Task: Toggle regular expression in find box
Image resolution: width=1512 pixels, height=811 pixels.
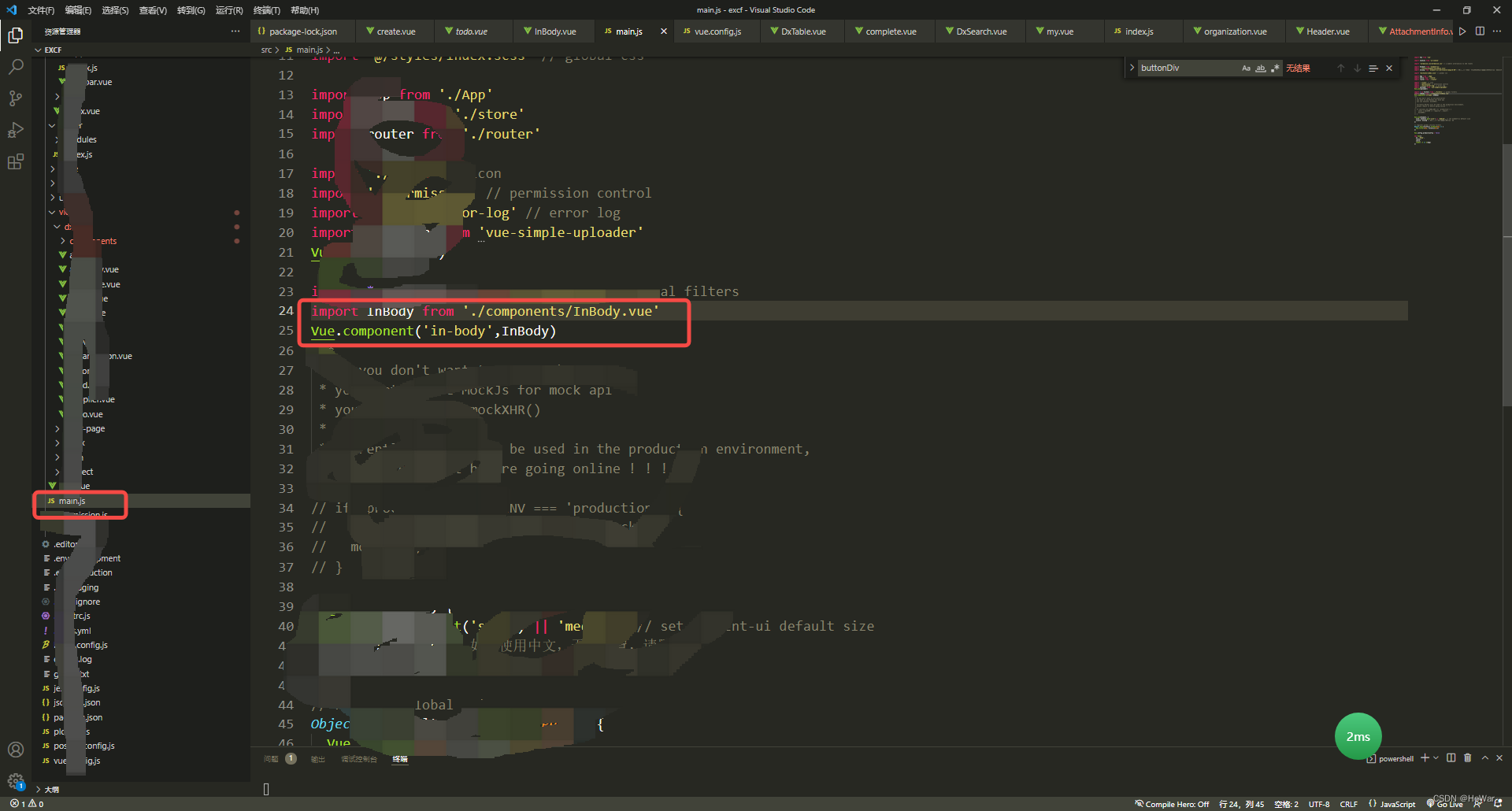Action: (1275, 68)
